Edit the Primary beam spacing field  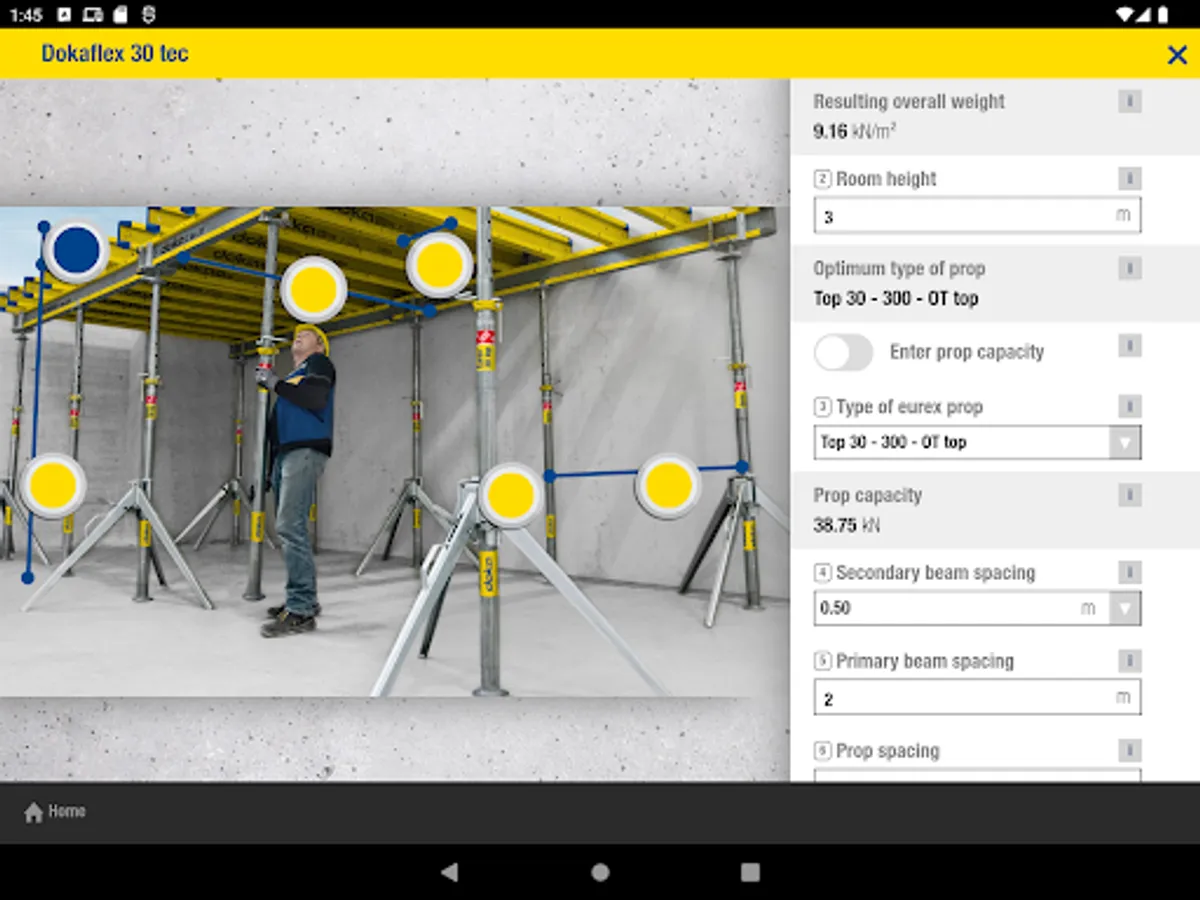tap(977, 697)
